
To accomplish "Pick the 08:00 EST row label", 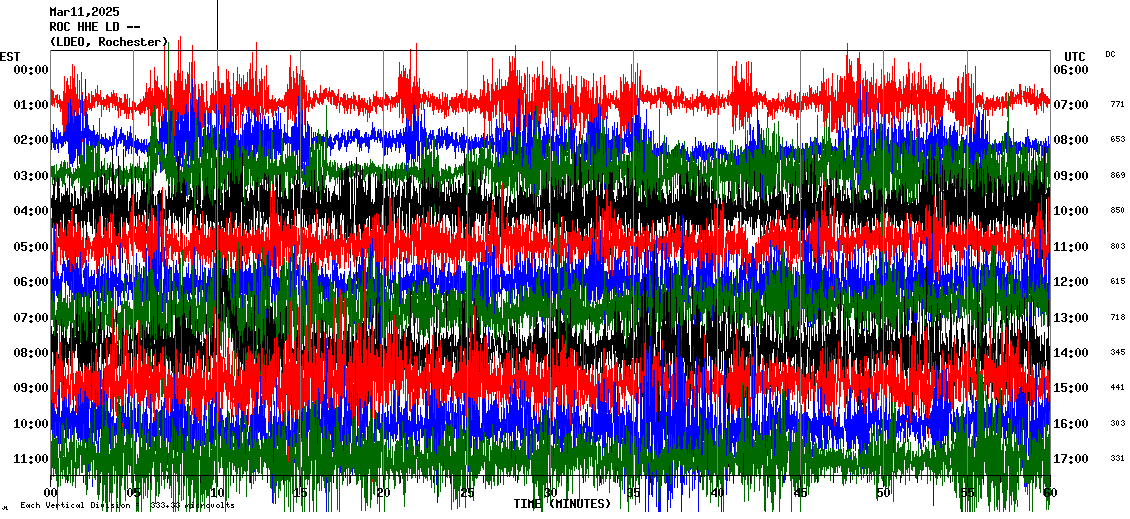I will [31, 353].
